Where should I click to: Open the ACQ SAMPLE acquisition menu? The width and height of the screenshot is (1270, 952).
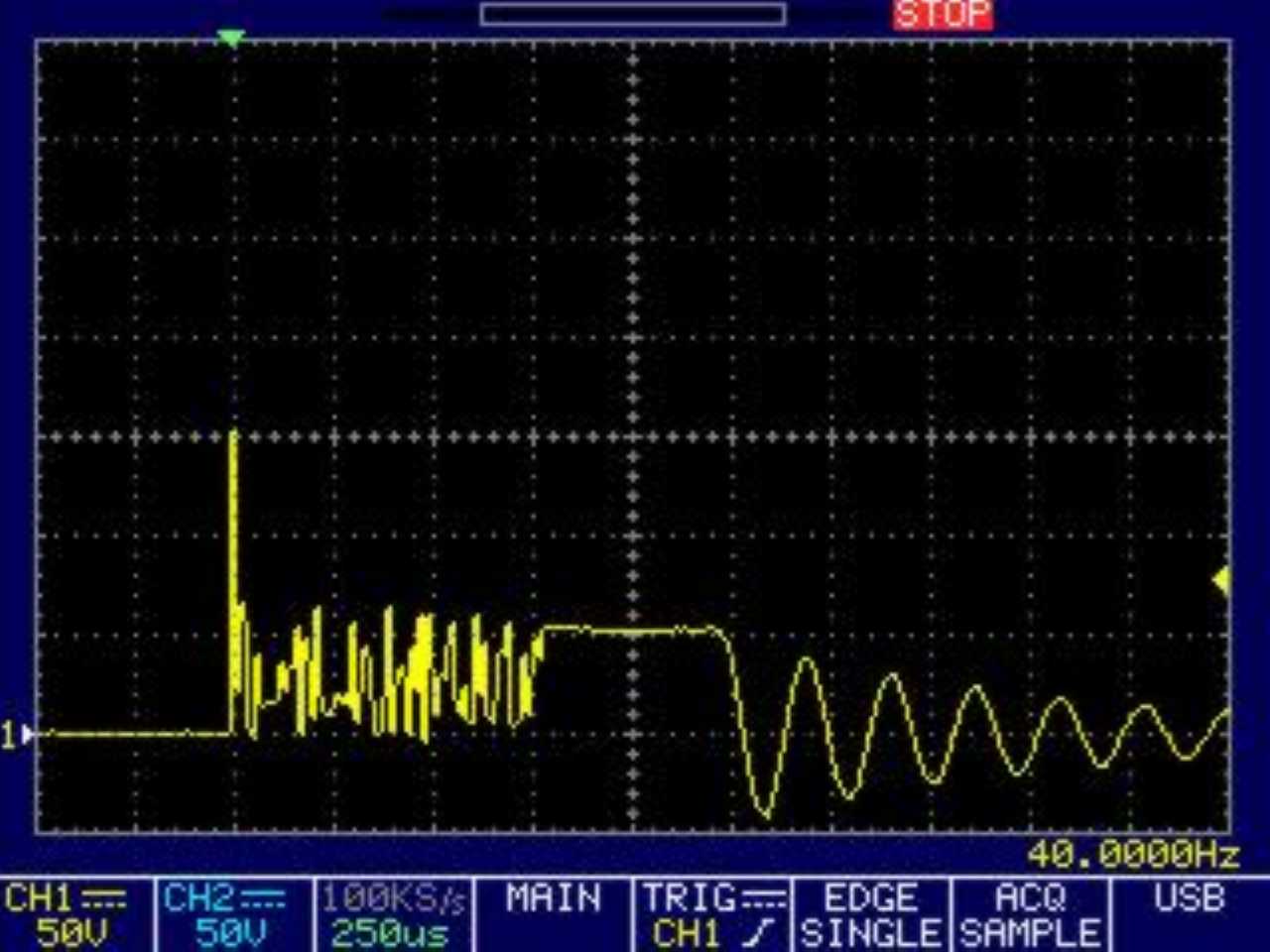(x=1030, y=915)
